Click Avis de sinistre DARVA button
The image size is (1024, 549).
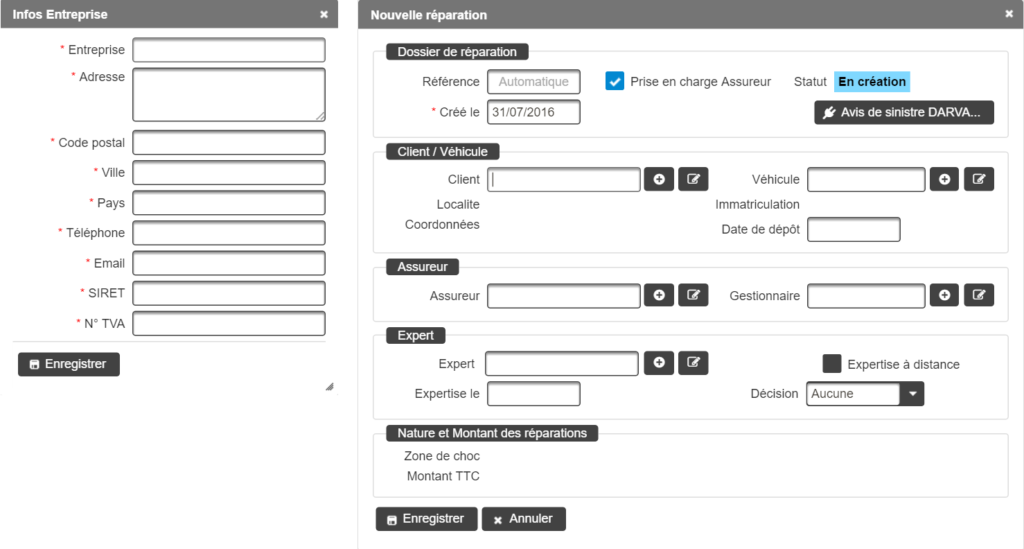tap(904, 112)
